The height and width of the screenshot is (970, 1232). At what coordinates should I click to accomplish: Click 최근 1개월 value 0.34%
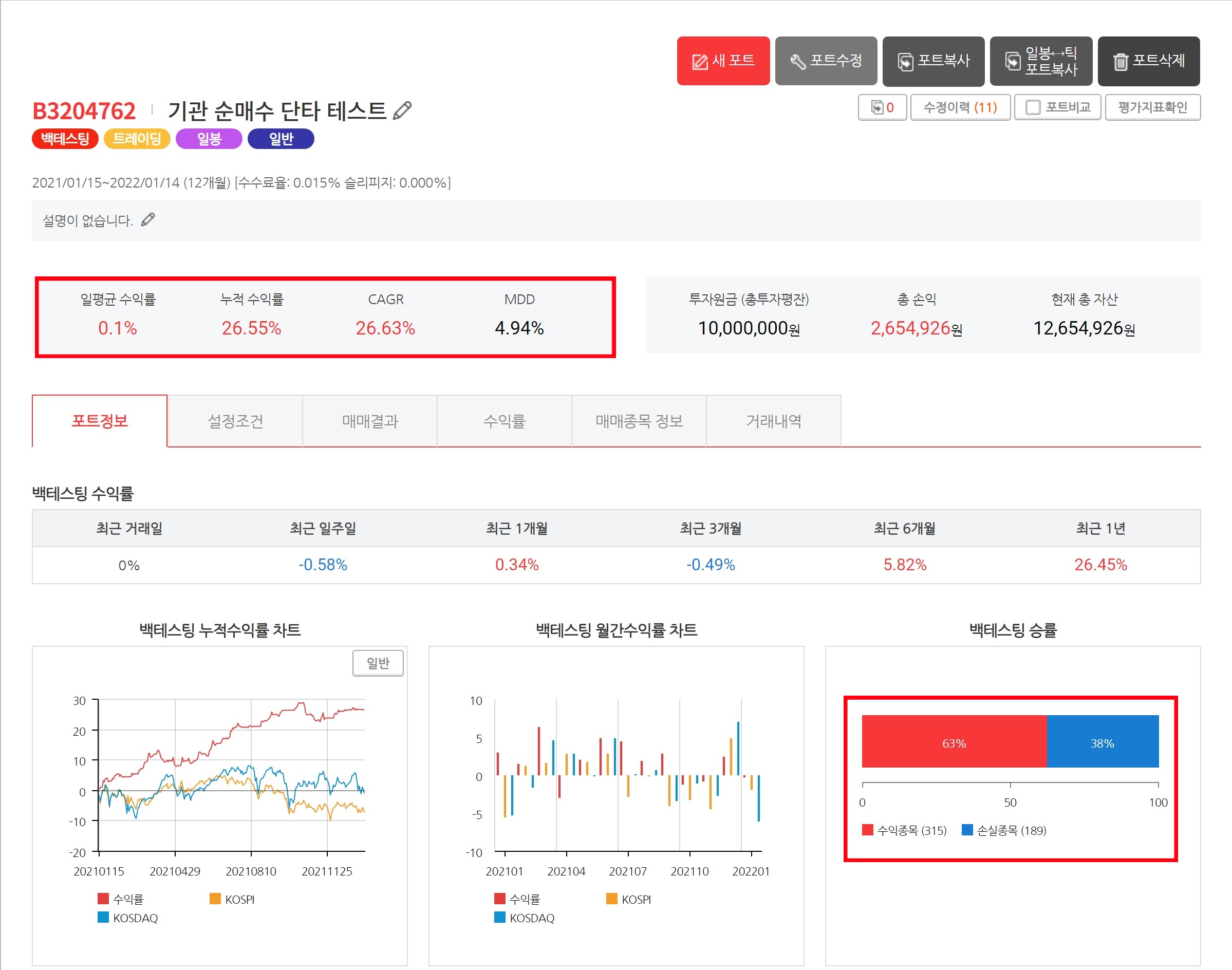point(517,564)
